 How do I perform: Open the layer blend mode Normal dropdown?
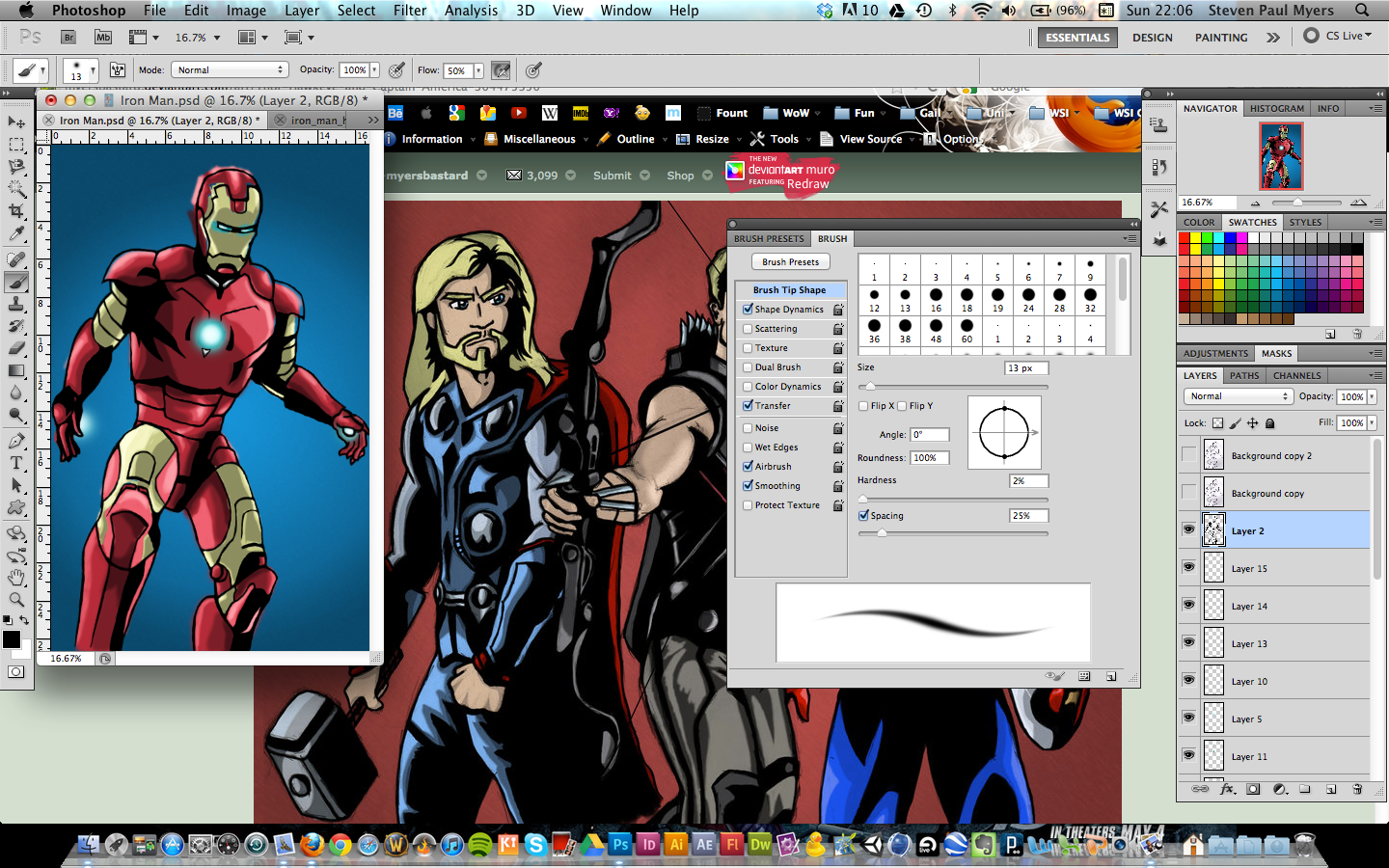pyautogui.click(x=1239, y=396)
